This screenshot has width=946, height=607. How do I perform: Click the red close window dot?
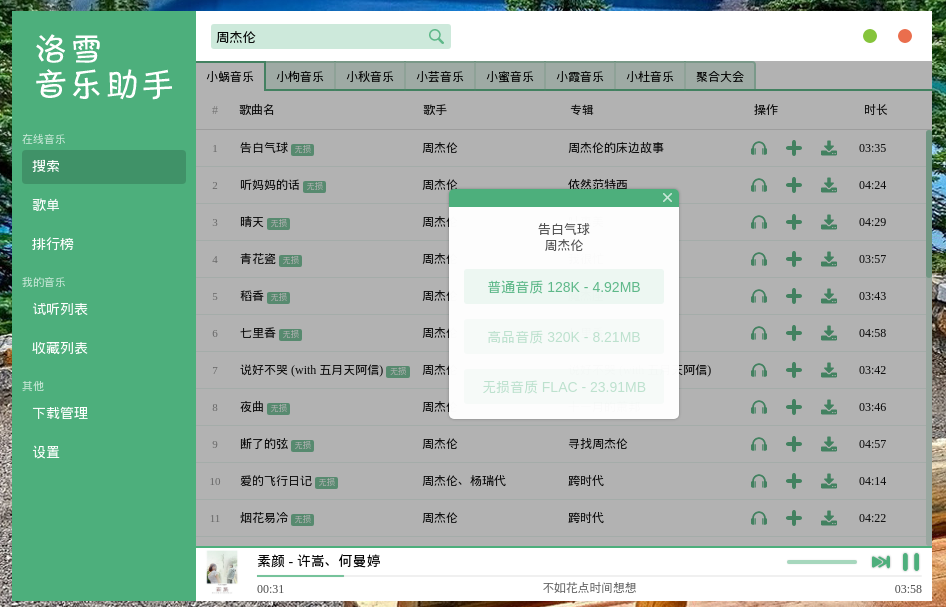904,36
